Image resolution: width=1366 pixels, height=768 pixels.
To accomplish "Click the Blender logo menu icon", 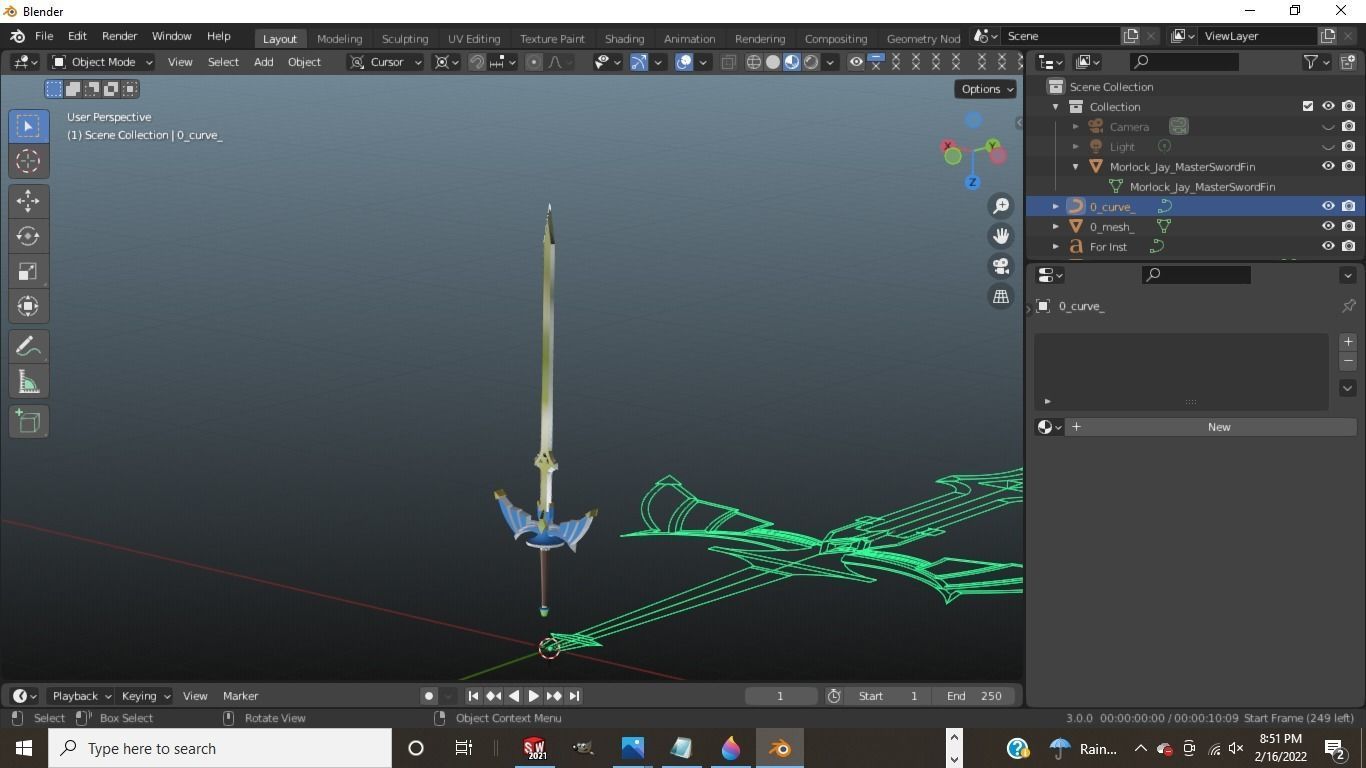I will pos(17,36).
